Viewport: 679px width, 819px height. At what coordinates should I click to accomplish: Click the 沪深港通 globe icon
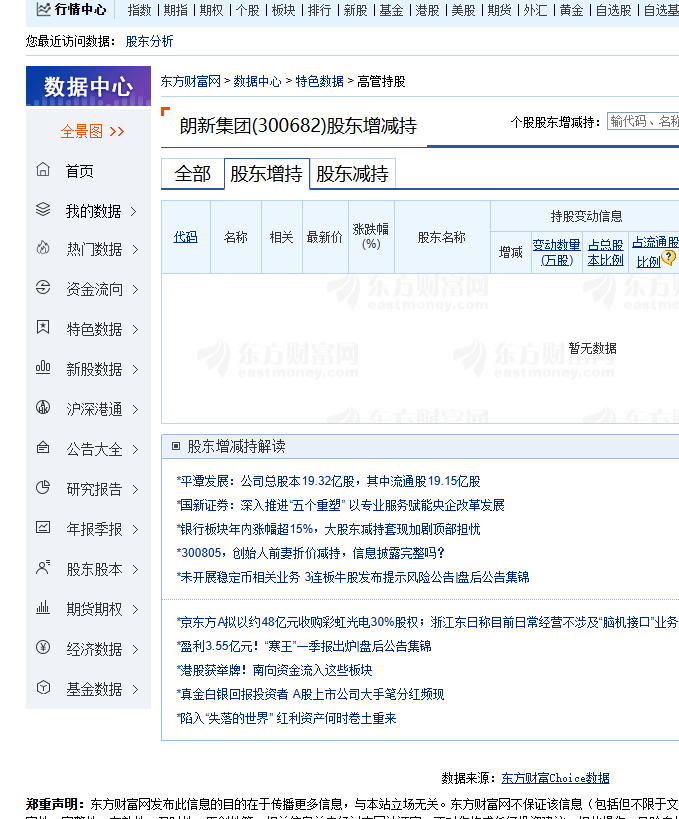(x=43, y=407)
